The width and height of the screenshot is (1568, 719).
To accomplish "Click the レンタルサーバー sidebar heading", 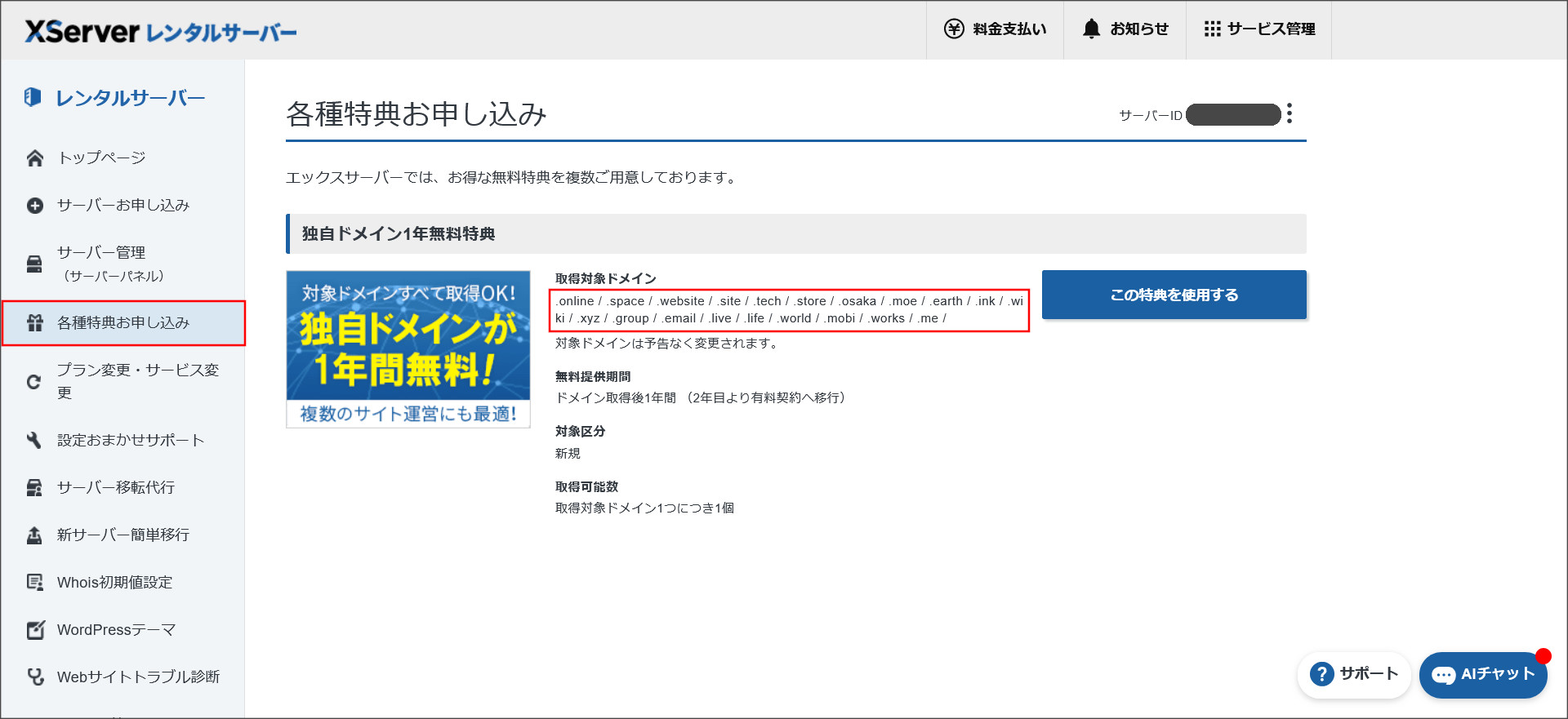I will tap(130, 98).
